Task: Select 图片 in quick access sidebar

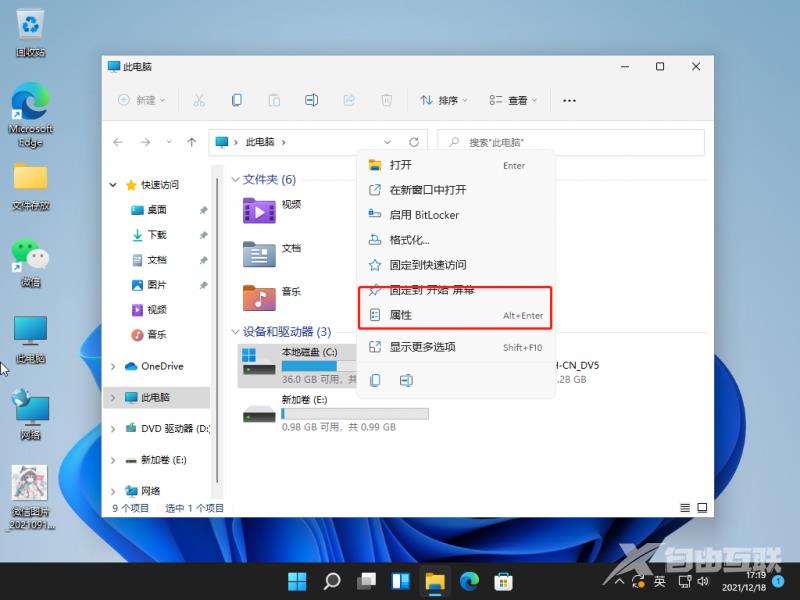Action: [x=156, y=285]
